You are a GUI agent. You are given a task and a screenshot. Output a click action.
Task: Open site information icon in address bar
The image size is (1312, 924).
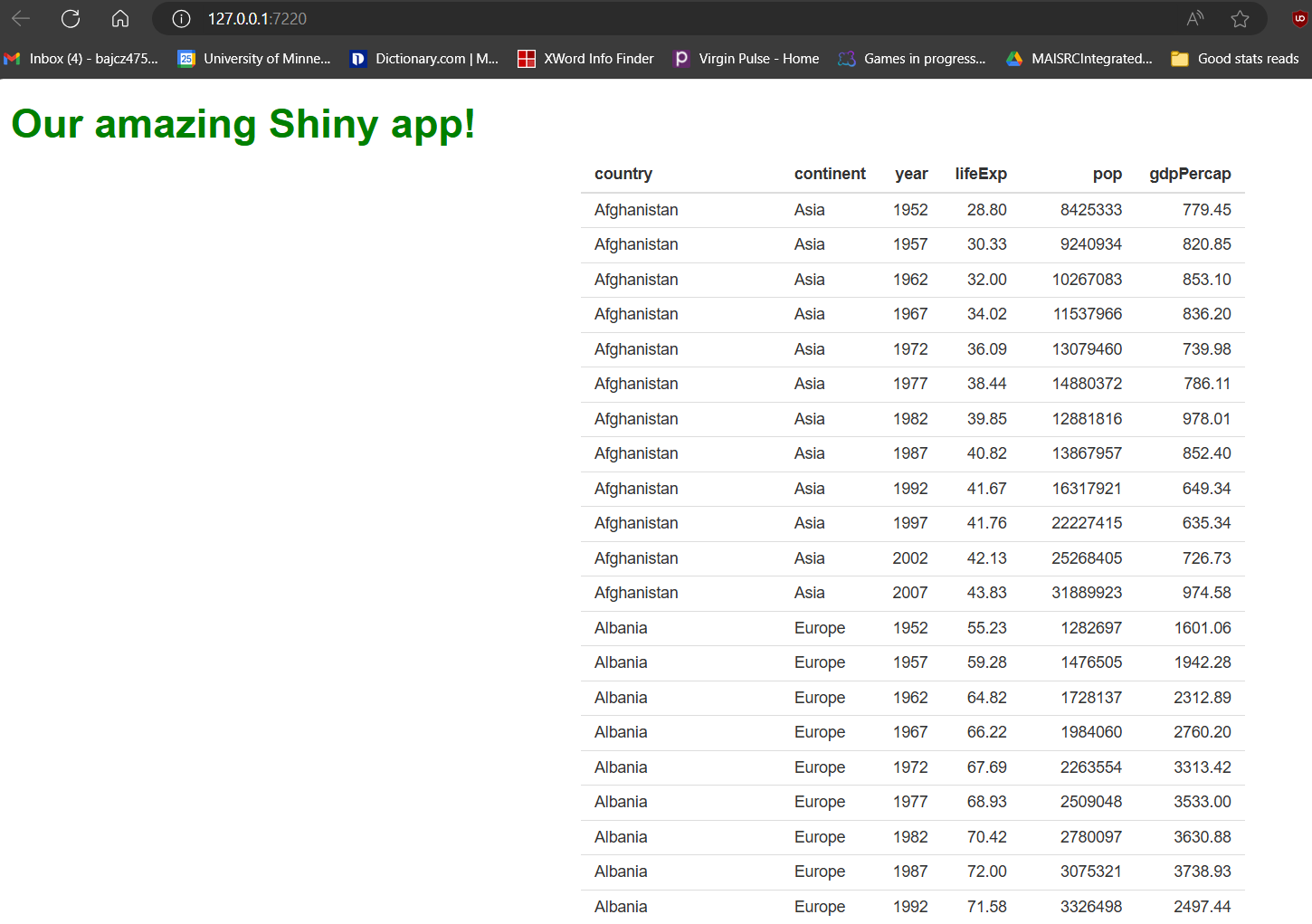click(181, 19)
